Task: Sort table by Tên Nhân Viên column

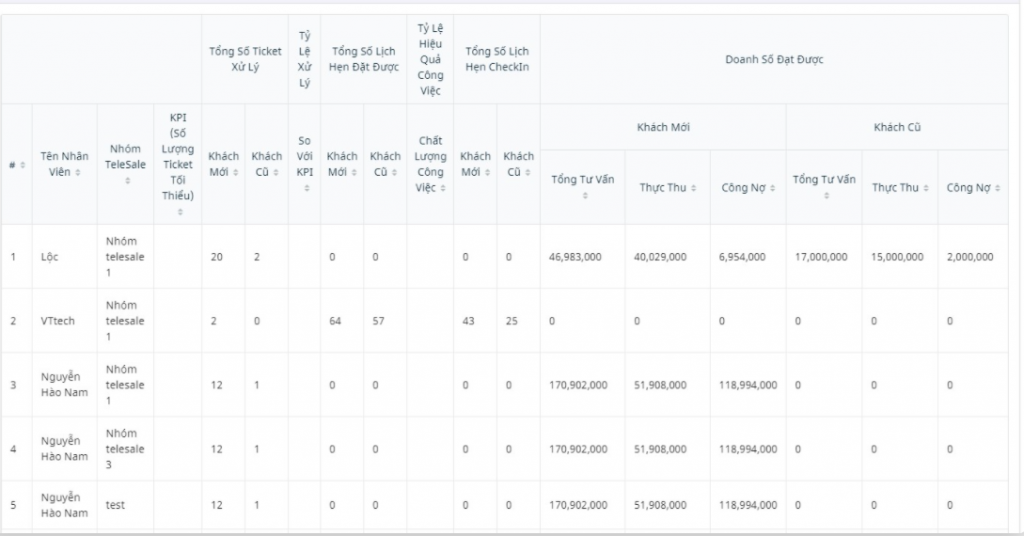Action: point(78,173)
